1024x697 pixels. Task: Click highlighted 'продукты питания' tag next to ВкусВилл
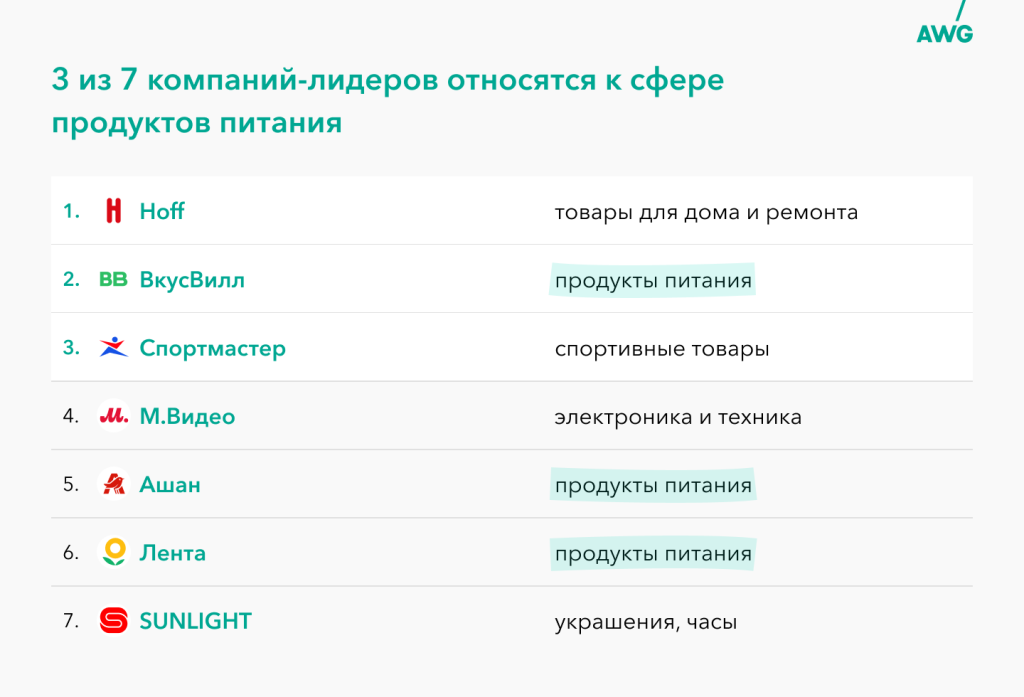coord(652,280)
